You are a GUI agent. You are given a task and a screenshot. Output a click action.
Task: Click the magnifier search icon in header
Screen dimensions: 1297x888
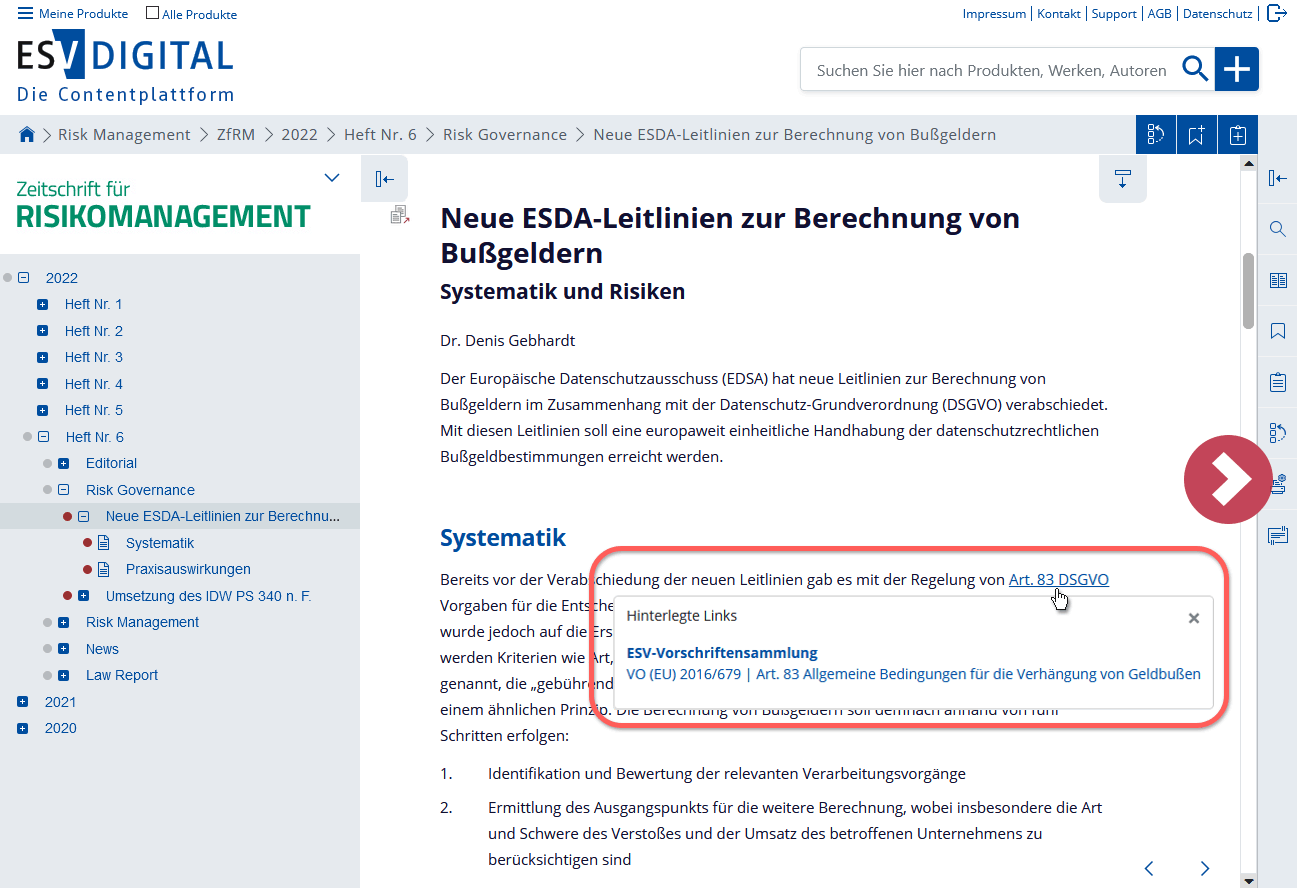1195,69
